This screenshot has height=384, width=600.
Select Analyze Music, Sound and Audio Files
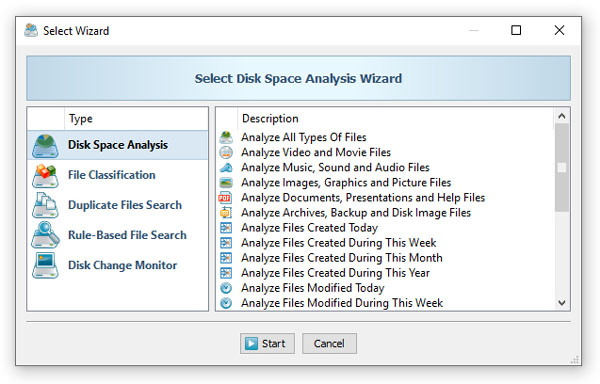tap(385, 167)
